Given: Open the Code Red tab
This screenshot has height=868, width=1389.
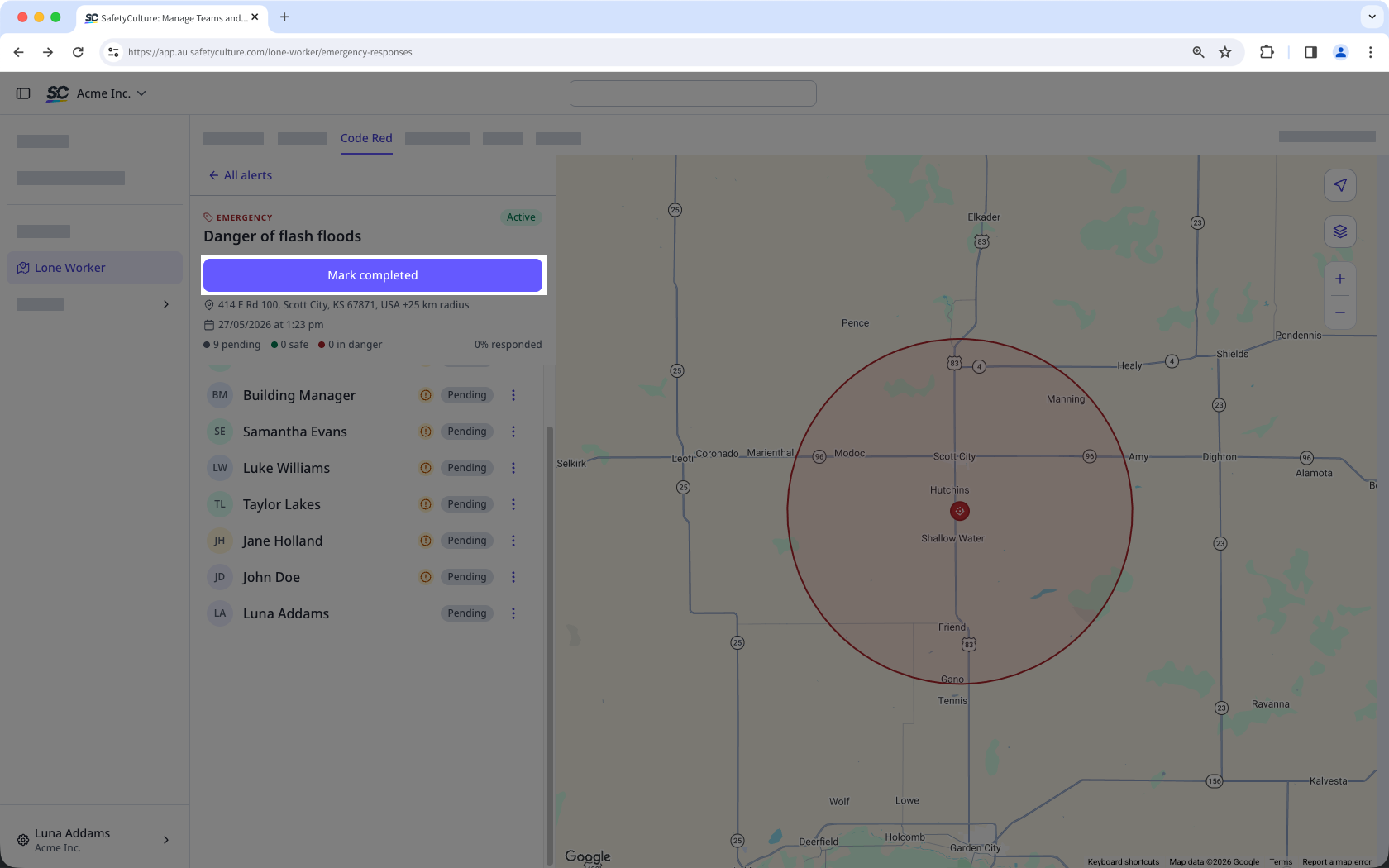Looking at the screenshot, I should (366, 138).
